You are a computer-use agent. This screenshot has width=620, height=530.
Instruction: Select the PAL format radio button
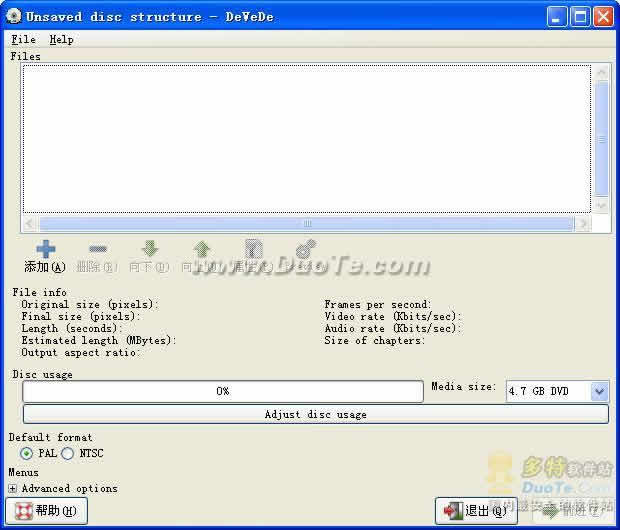pyautogui.click(x=26, y=453)
